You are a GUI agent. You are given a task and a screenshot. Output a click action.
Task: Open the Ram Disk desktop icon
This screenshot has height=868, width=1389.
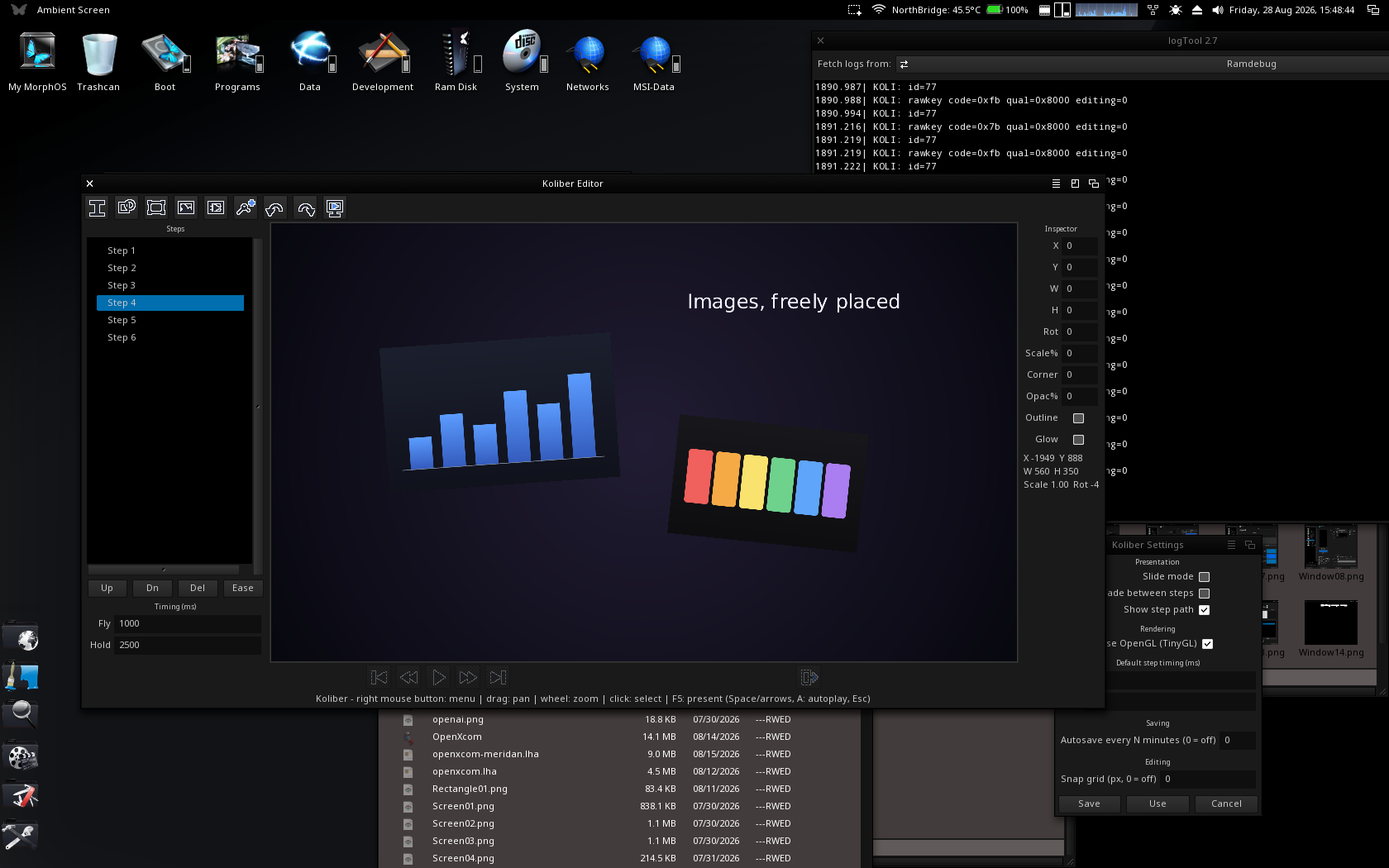(456, 62)
